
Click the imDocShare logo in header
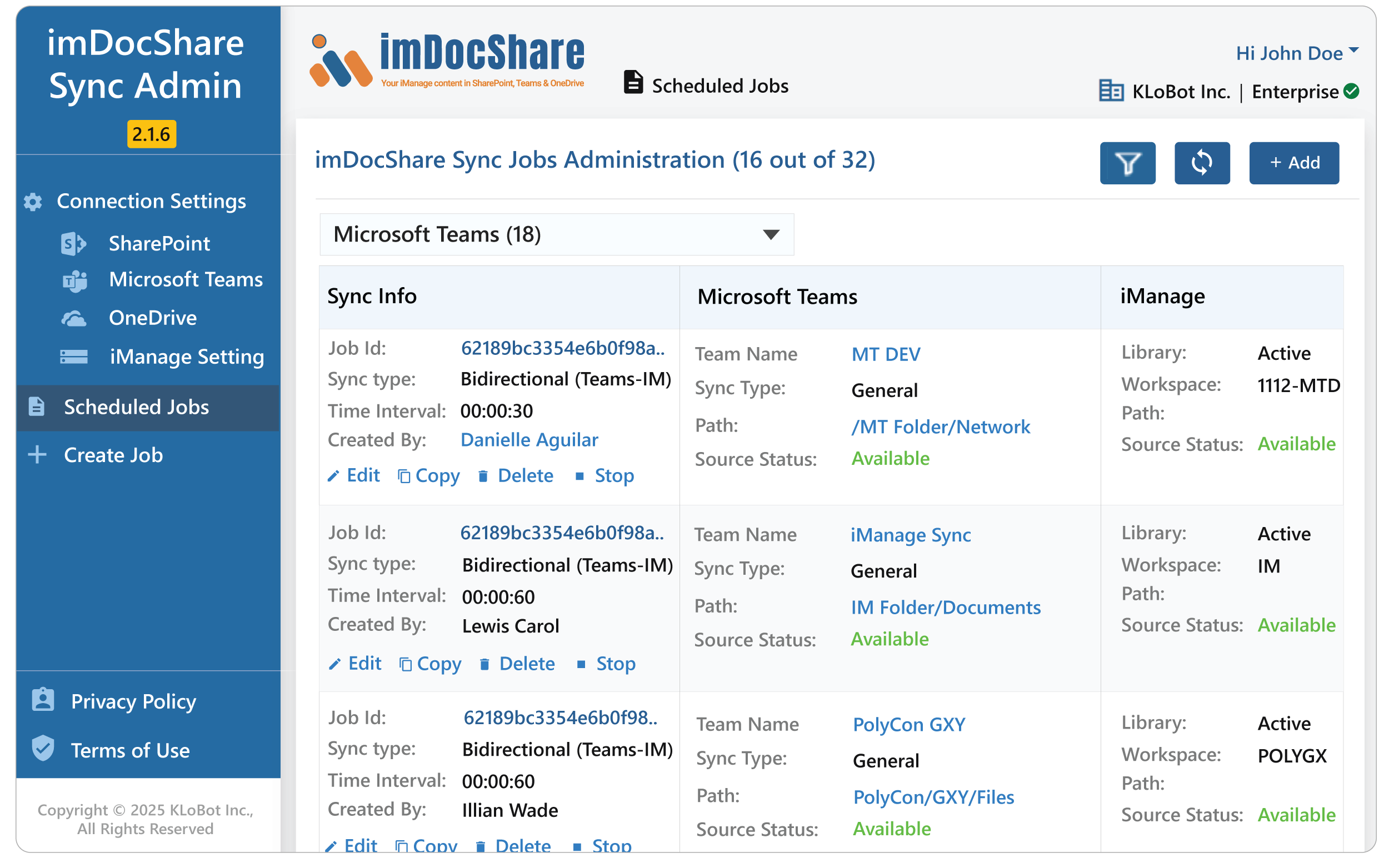tap(447, 61)
